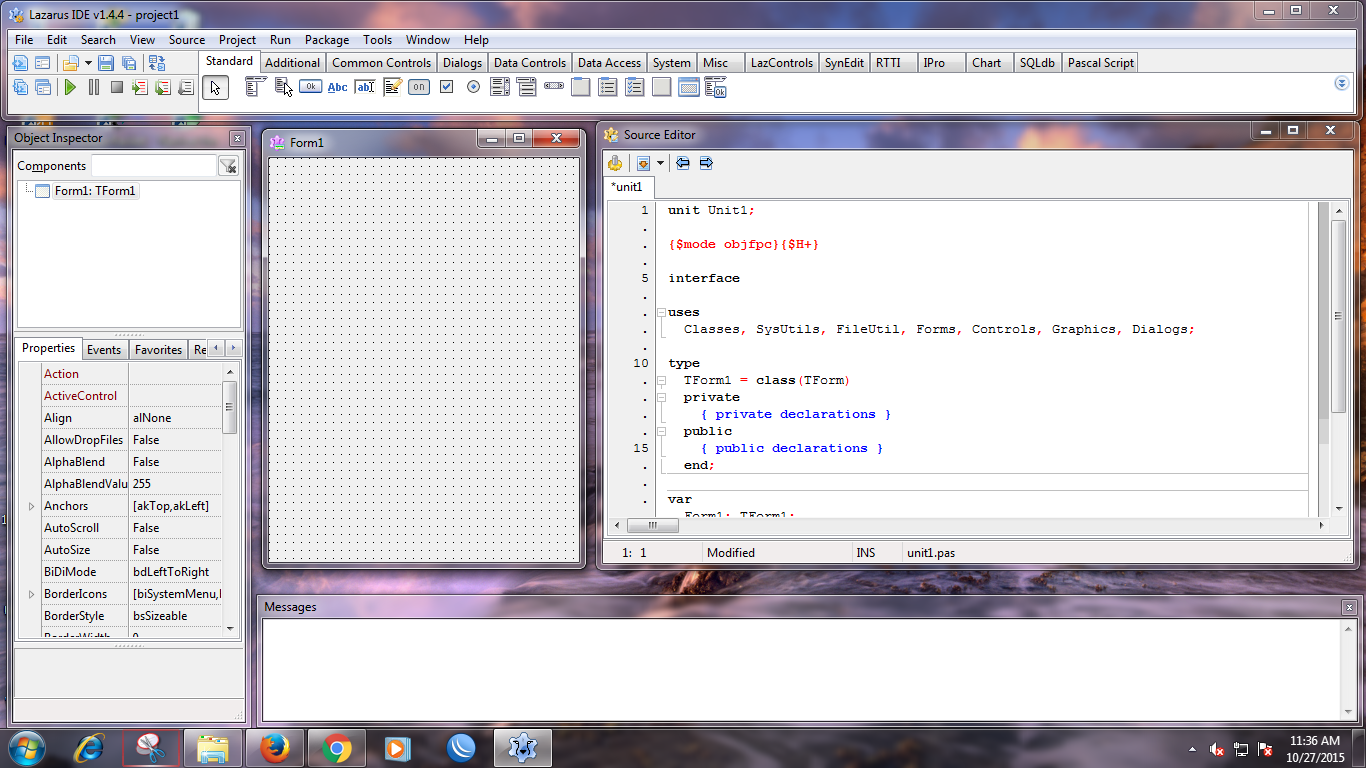Click the Save All toolbar icon
Image resolution: width=1366 pixels, height=768 pixels.
pyautogui.click(x=128, y=63)
